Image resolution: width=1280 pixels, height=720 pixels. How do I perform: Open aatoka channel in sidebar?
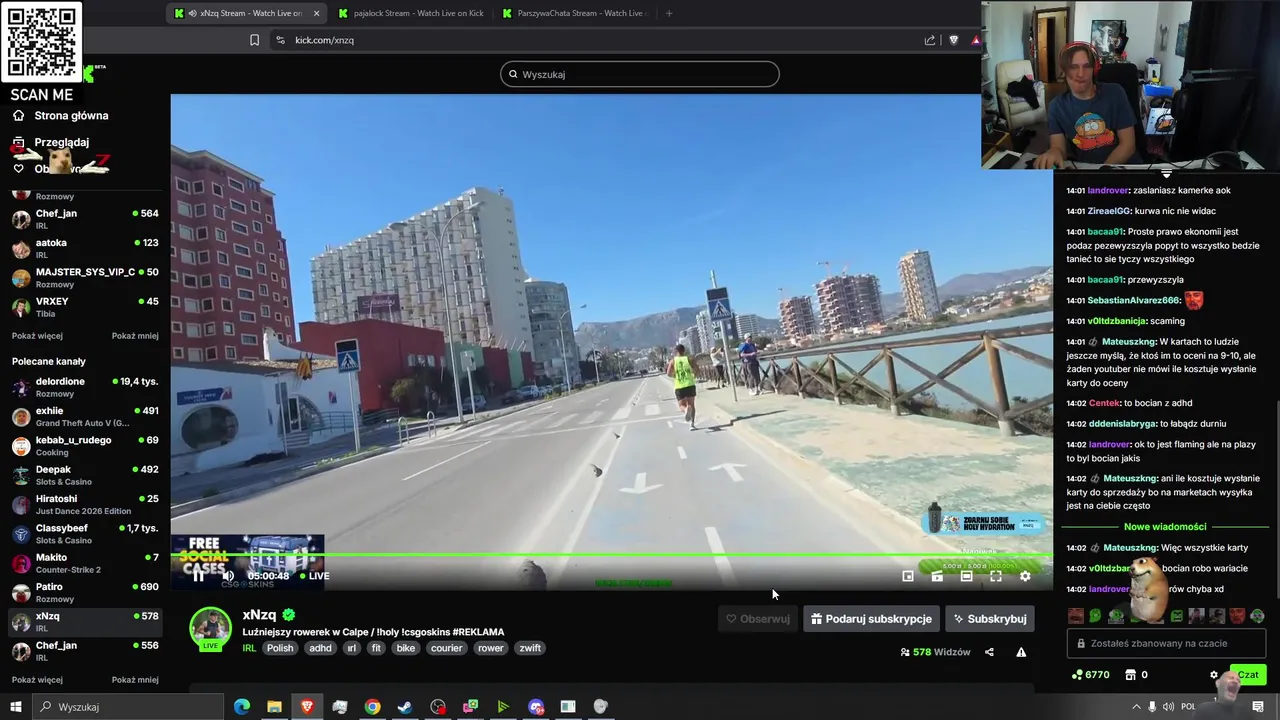click(x=84, y=248)
